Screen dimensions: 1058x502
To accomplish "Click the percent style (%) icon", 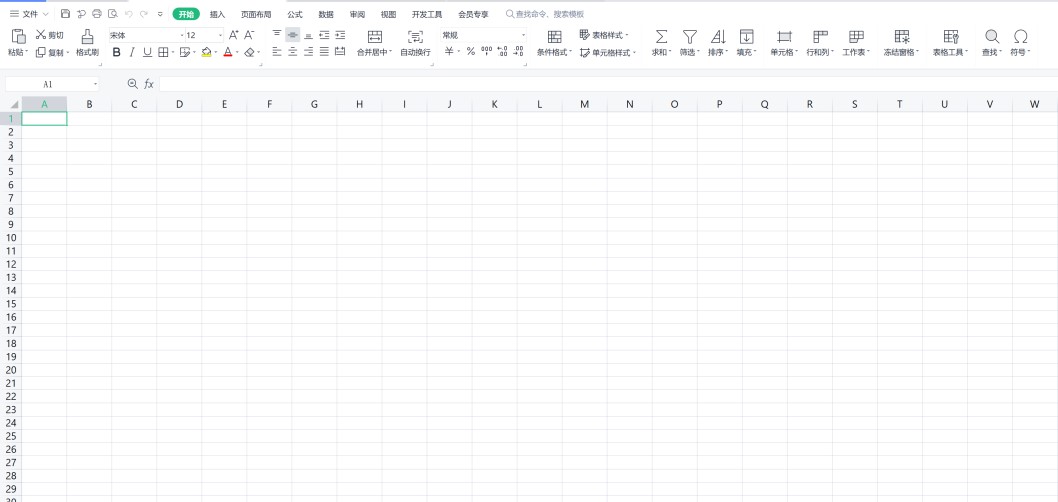I will pos(470,51).
